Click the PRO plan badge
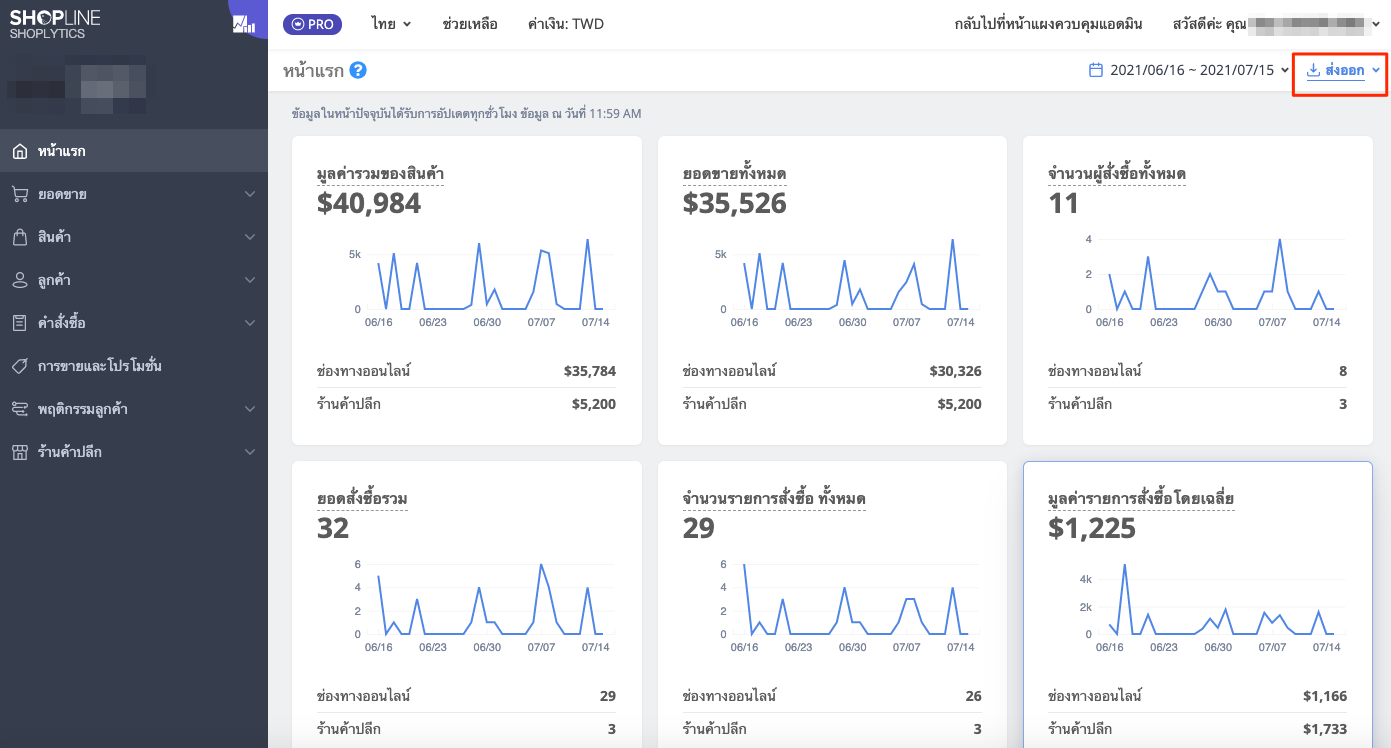 (313, 24)
